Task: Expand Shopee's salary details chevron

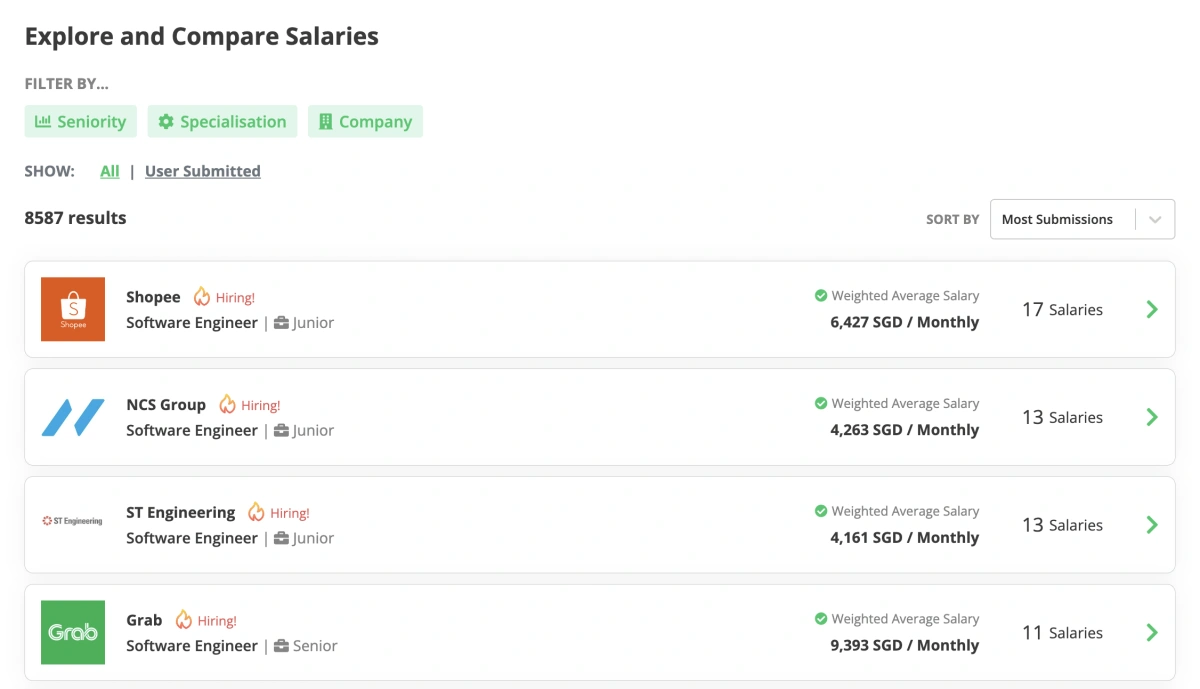Action: coord(1151,309)
